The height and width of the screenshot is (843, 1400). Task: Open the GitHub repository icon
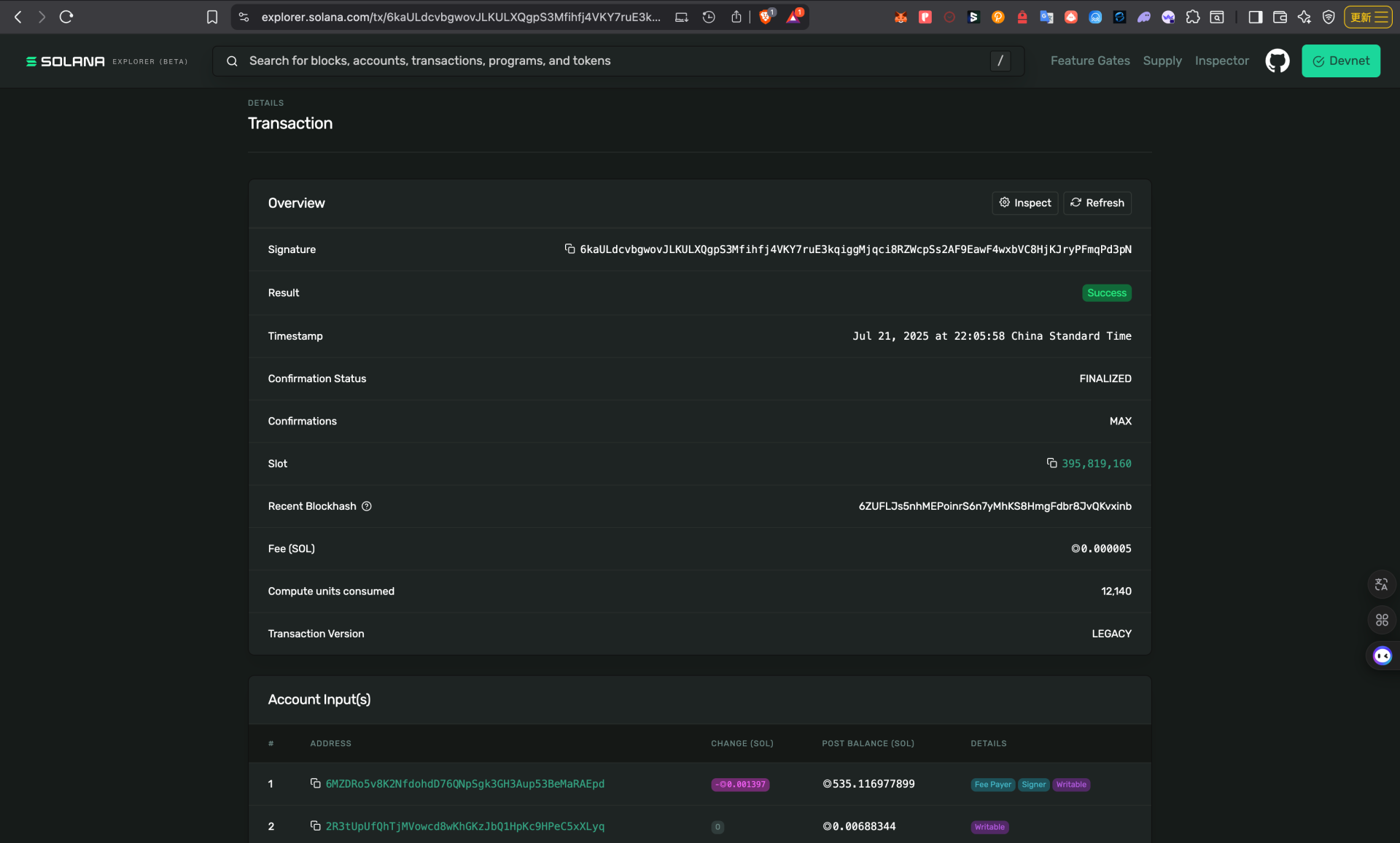click(x=1277, y=61)
